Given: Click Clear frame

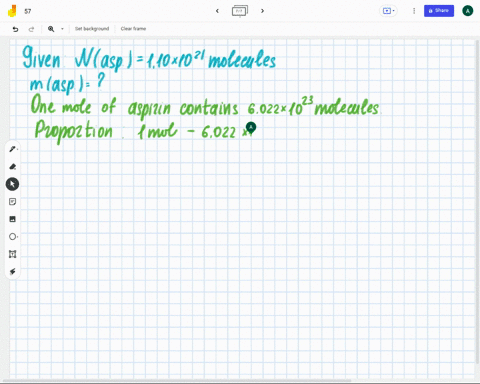Looking at the screenshot, I should coord(133,29).
